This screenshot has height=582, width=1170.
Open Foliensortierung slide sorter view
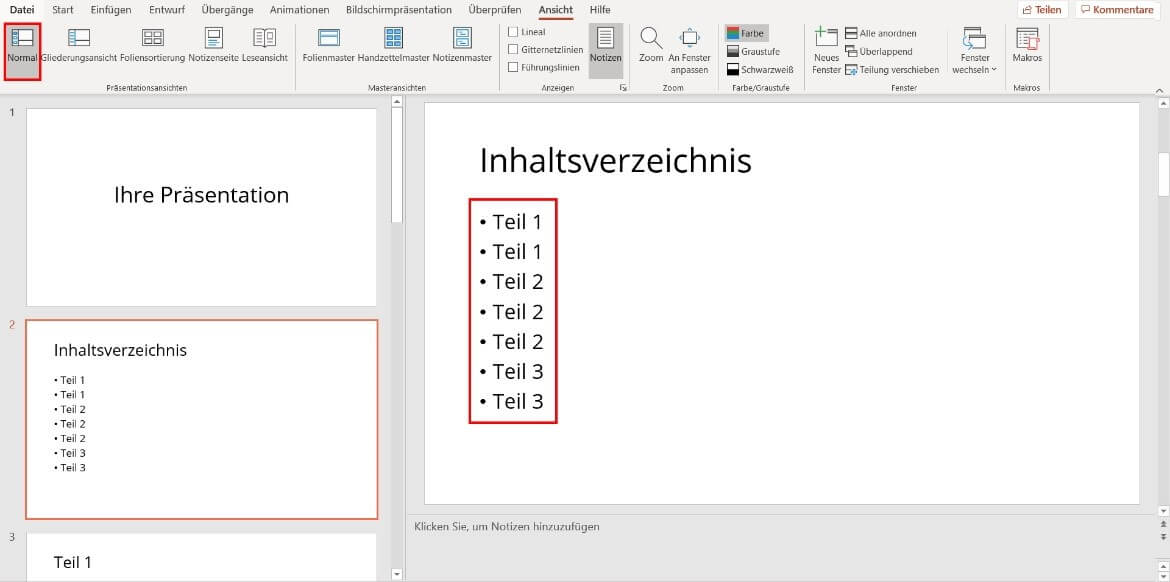pos(152,45)
